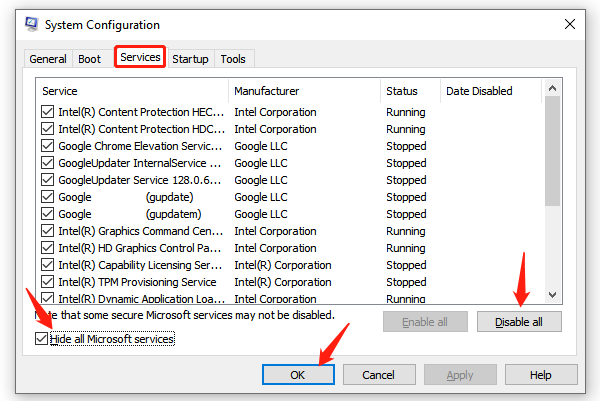
Task: Open the Tools tab
Action: pyautogui.click(x=233, y=59)
